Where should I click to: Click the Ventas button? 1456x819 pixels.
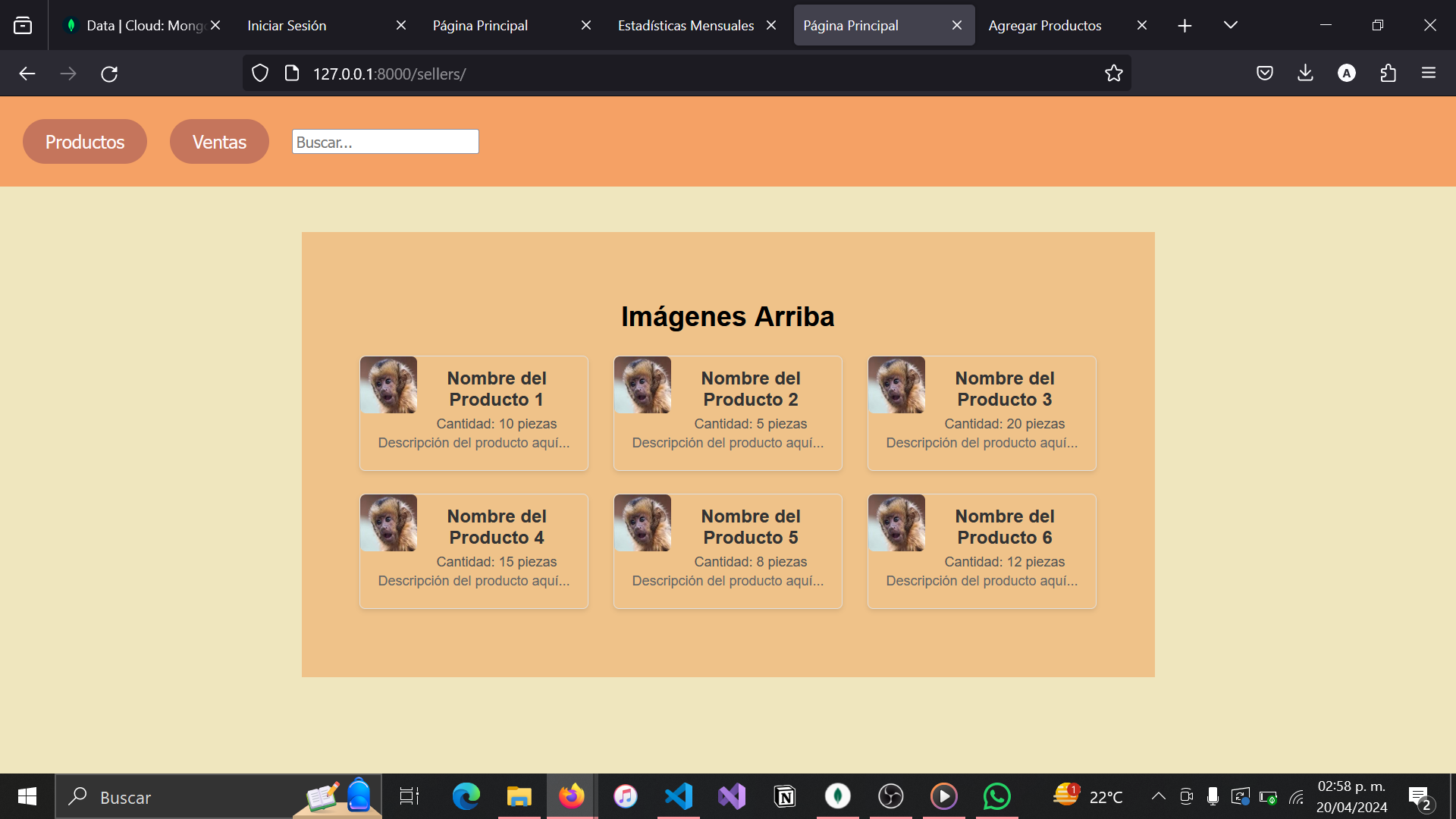(x=219, y=142)
